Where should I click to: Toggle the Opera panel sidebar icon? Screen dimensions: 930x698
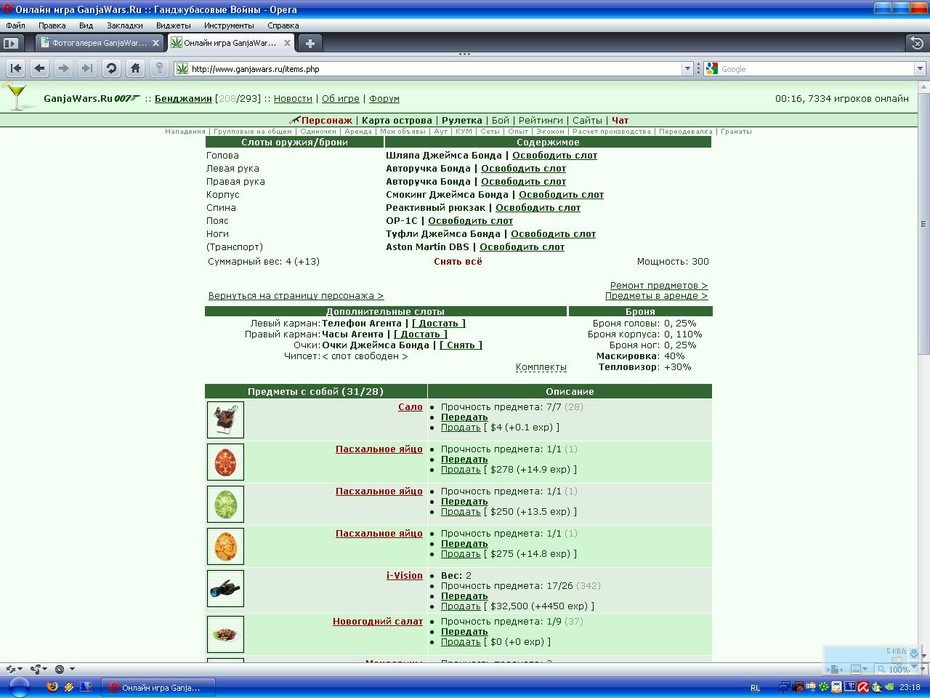[x=11, y=43]
